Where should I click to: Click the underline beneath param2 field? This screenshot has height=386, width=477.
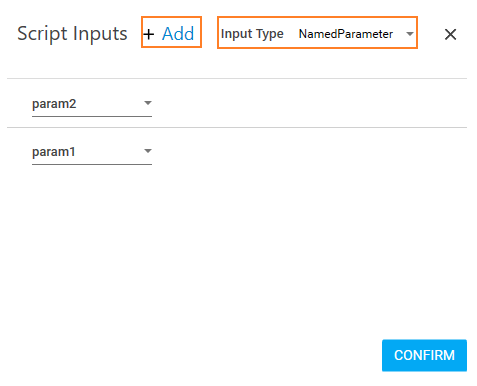(x=92, y=116)
